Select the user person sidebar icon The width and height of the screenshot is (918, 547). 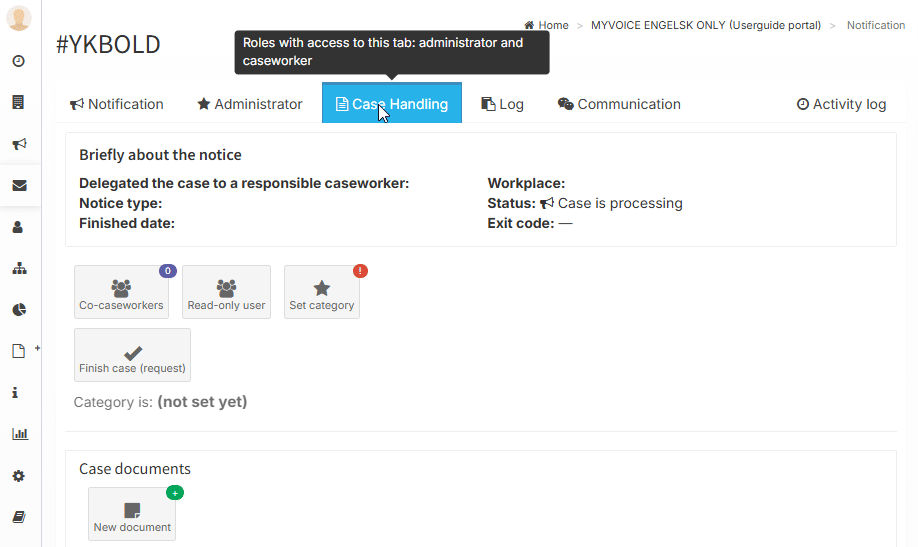(18, 227)
